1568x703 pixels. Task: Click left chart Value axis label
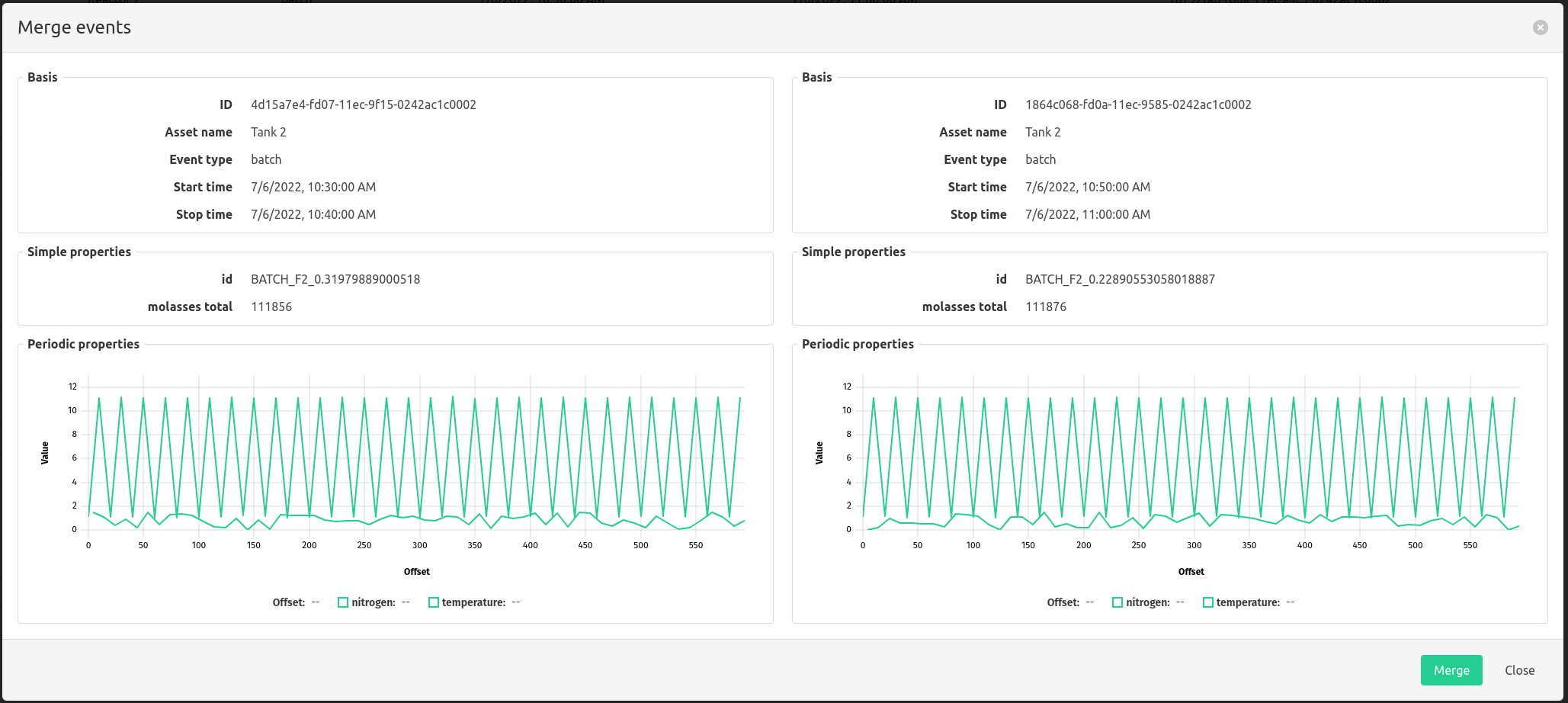[x=45, y=453]
